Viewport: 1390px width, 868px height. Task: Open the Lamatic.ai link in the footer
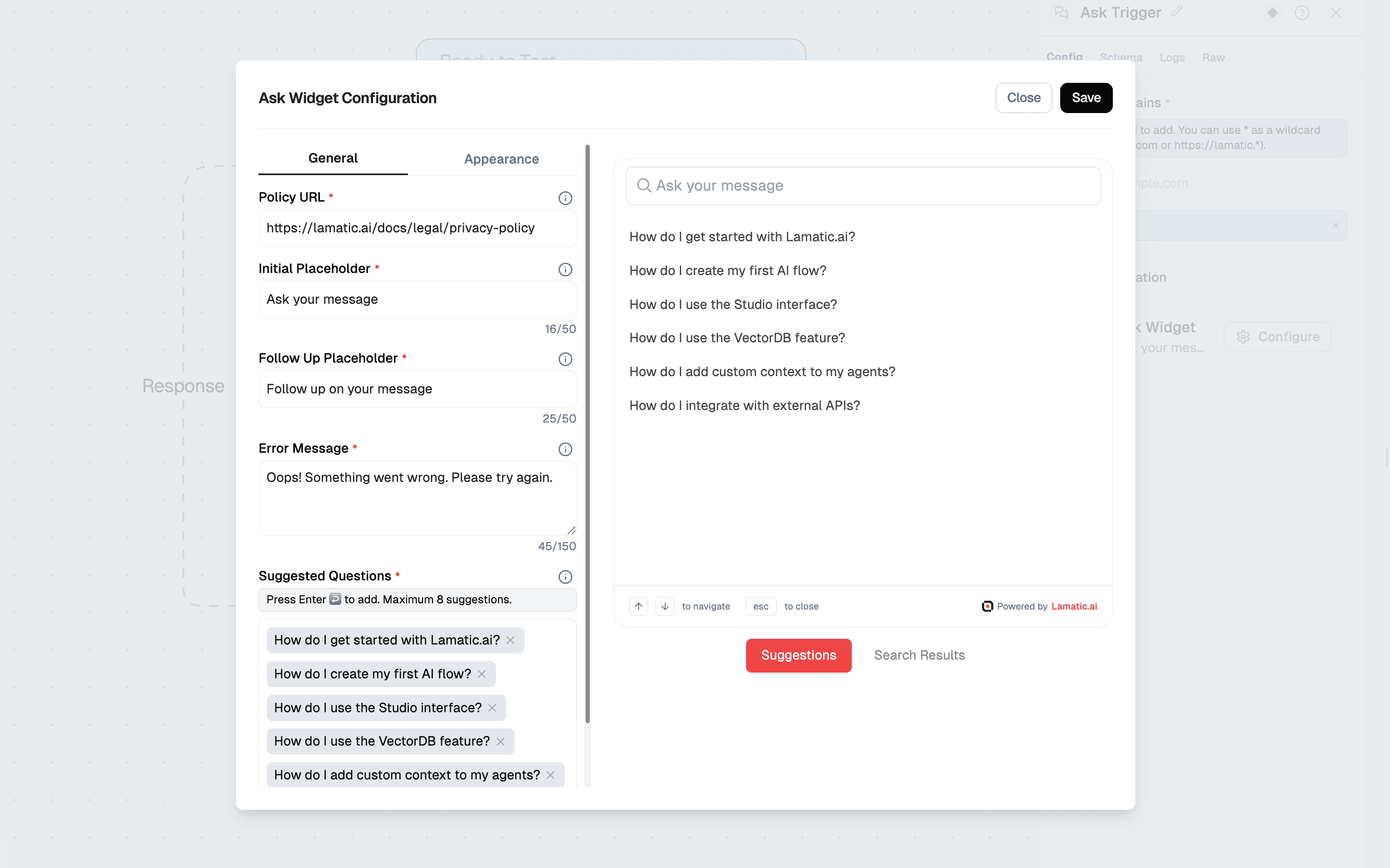click(x=1074, y=606)
